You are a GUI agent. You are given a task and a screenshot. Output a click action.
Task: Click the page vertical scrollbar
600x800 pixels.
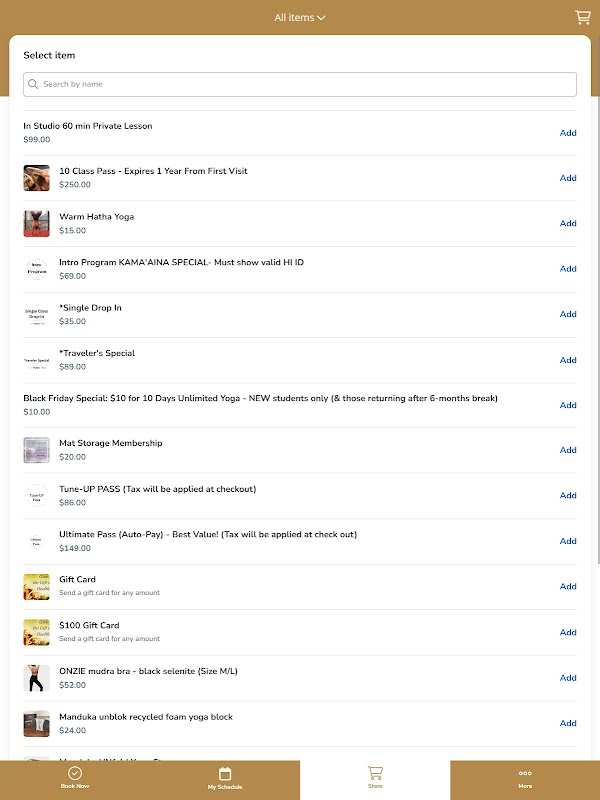click(596, 300)
